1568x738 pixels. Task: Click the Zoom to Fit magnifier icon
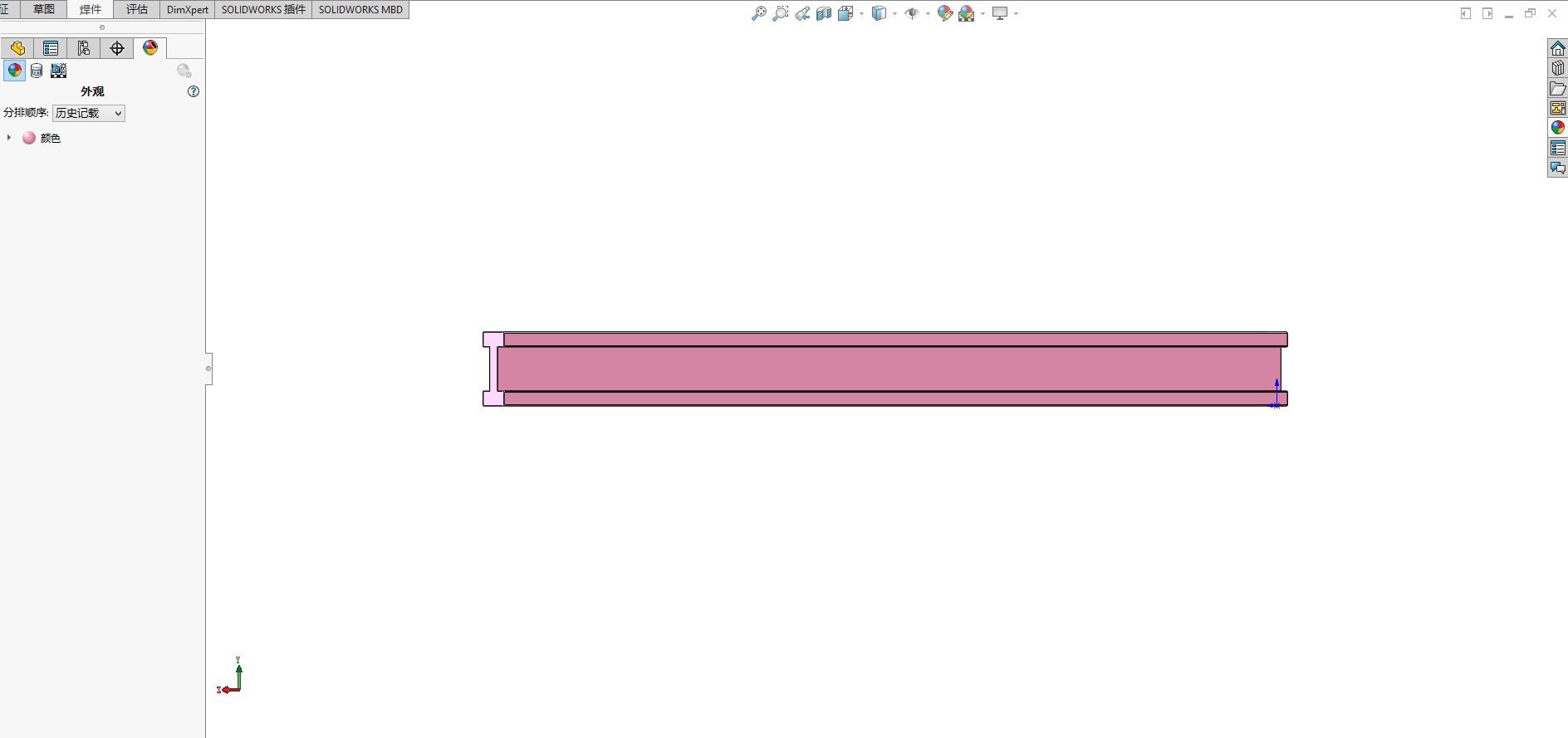pyautogui.click(x=758, y=13)
